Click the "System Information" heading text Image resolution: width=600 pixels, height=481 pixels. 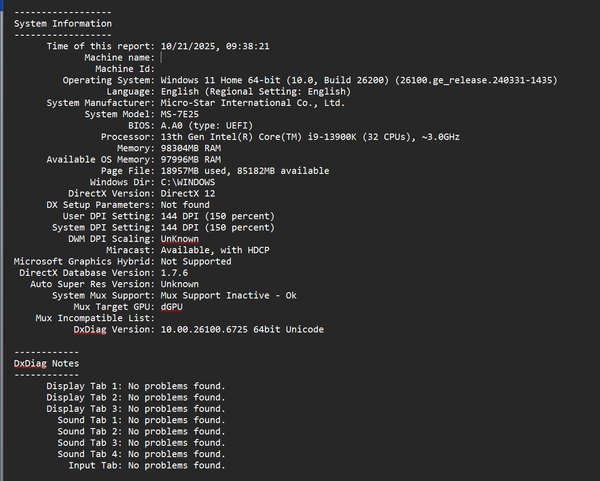(x=62, y=23)
